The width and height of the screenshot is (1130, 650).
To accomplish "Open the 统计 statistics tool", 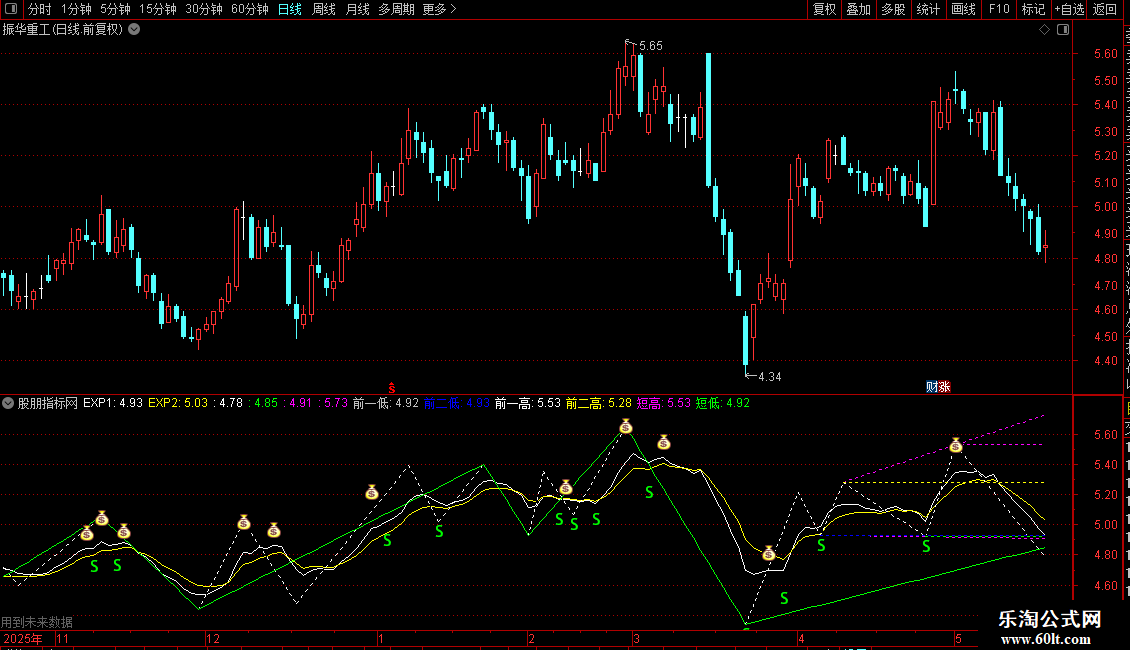I will [x=927, y=9].
